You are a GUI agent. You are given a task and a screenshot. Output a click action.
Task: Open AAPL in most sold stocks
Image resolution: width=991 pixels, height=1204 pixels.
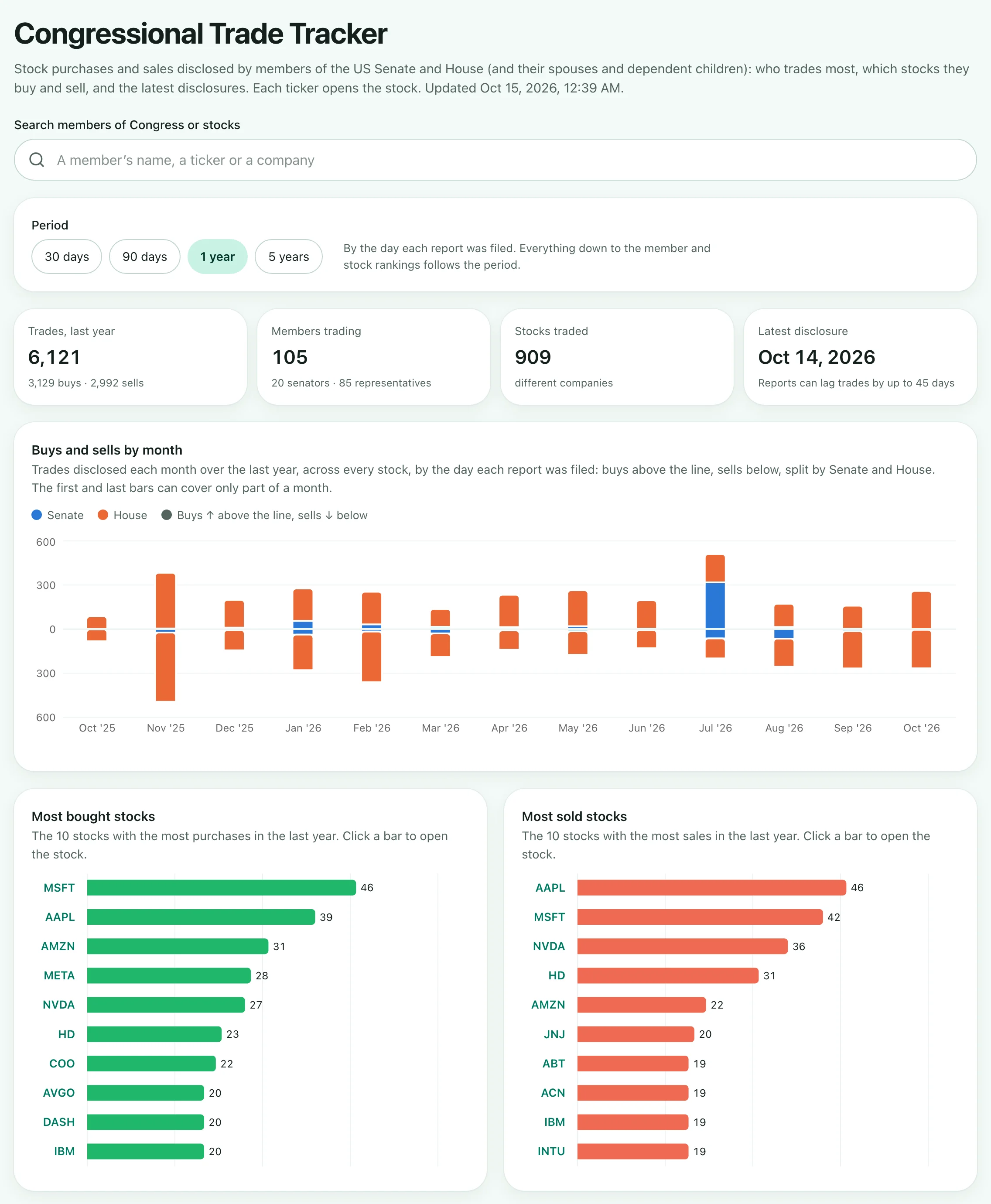550,887
